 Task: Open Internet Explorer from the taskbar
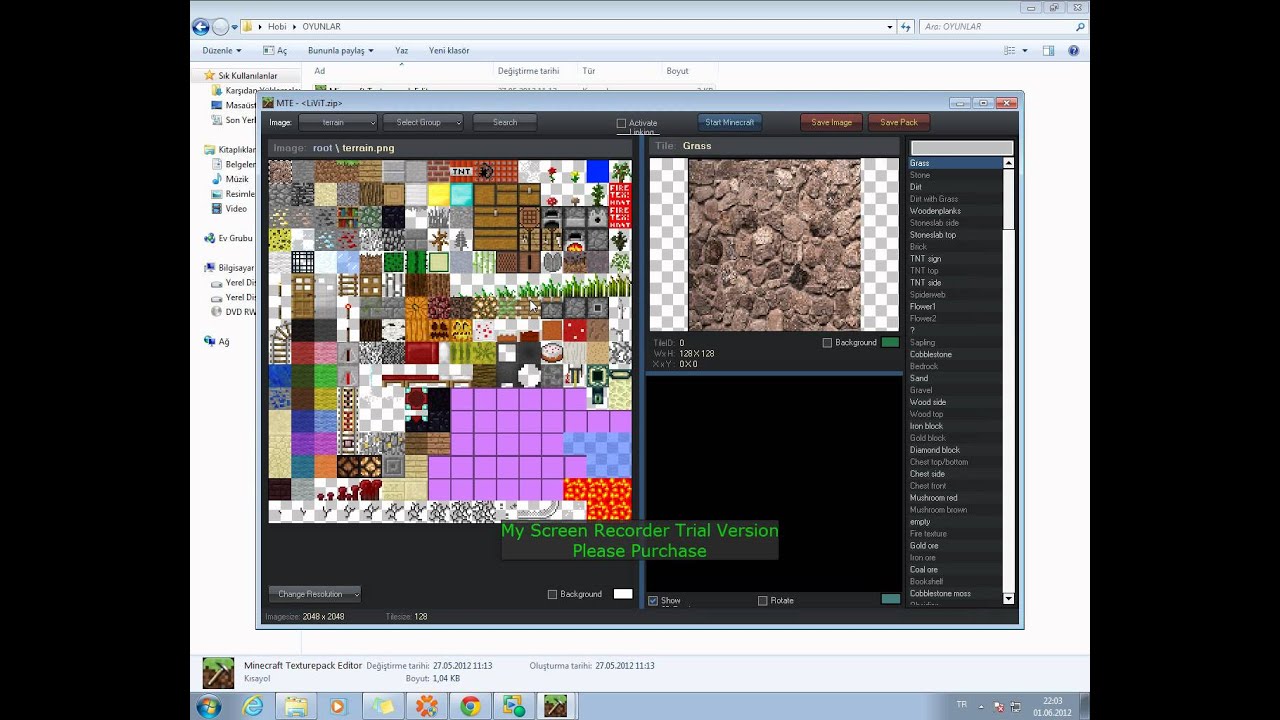click(x=253, y=707)
